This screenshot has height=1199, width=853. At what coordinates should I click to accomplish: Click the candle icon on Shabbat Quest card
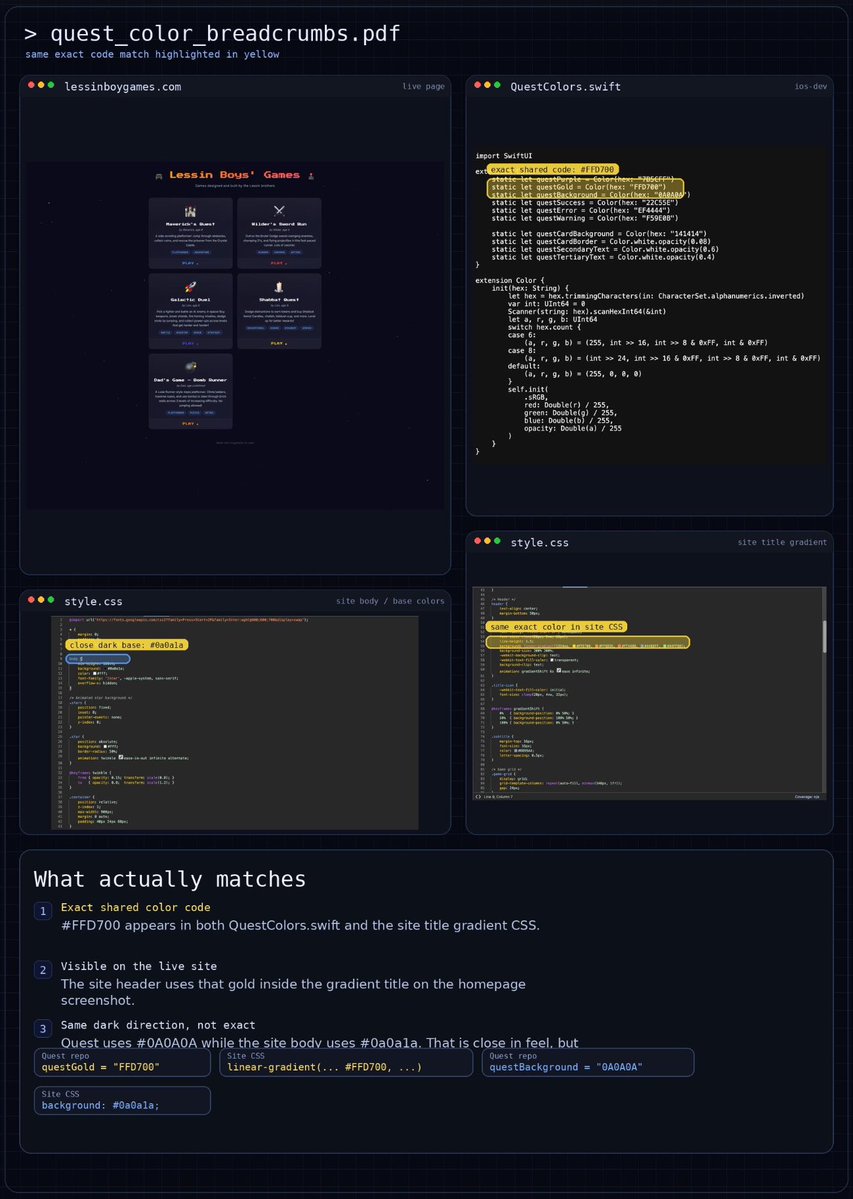[279, 287]
